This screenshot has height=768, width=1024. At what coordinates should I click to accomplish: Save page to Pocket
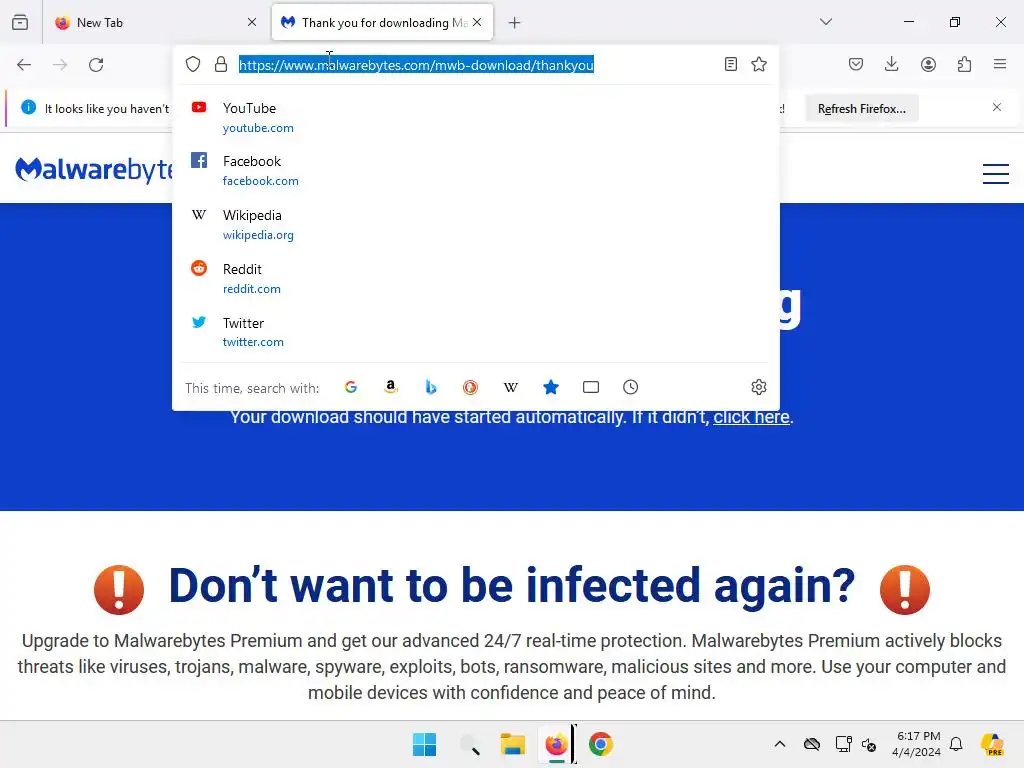[856, 64]
